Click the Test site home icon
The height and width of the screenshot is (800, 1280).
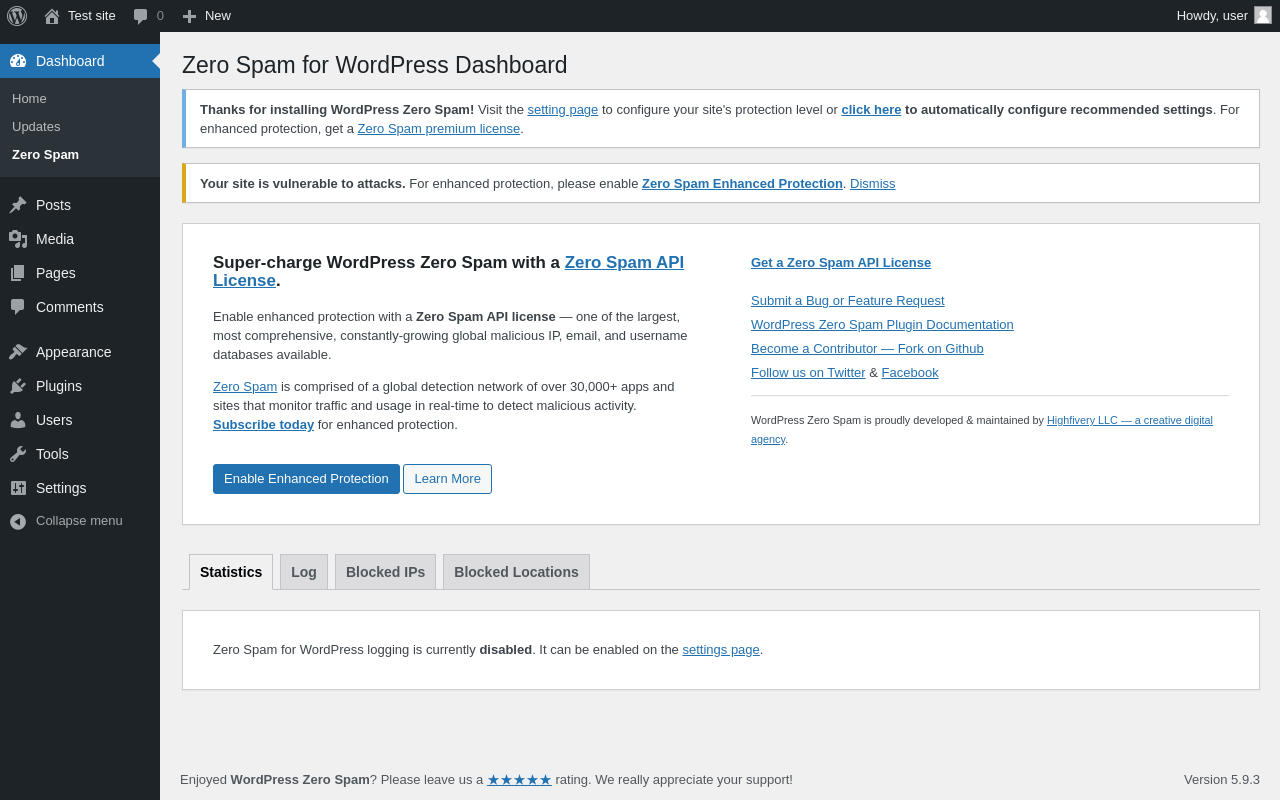52,16
